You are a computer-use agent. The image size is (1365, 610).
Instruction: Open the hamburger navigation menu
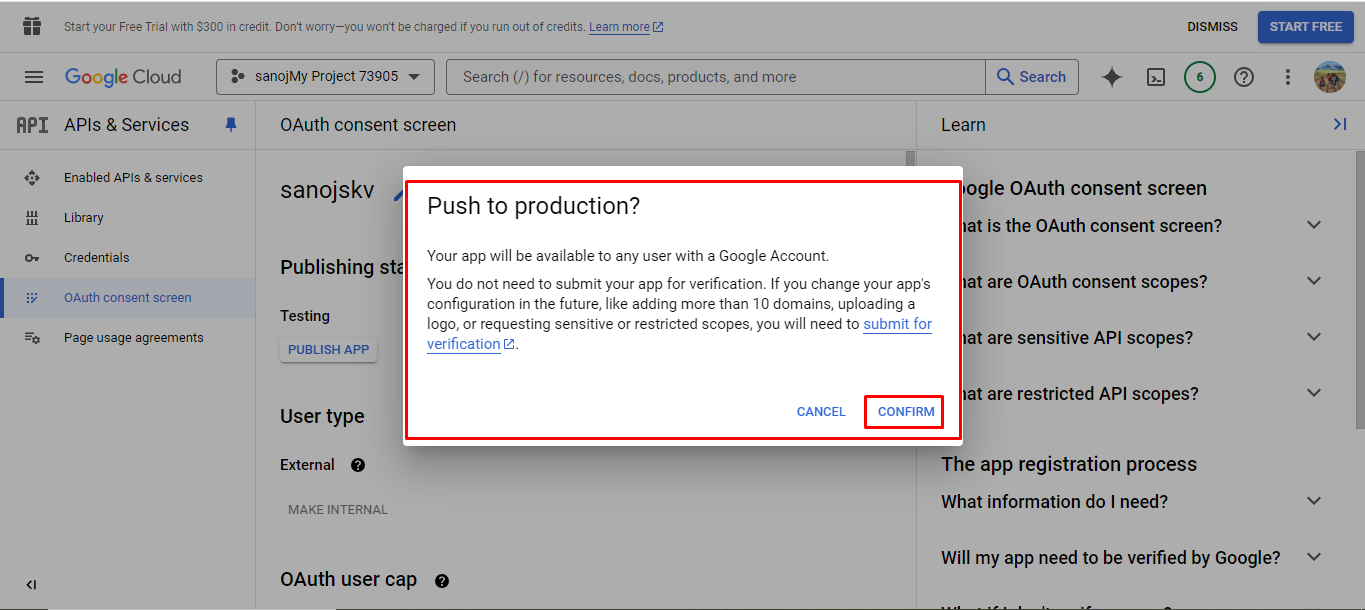34,77
